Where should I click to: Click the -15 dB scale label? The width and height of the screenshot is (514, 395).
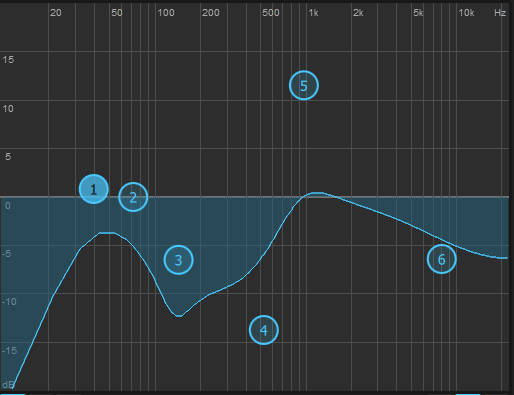click(9, 350)
